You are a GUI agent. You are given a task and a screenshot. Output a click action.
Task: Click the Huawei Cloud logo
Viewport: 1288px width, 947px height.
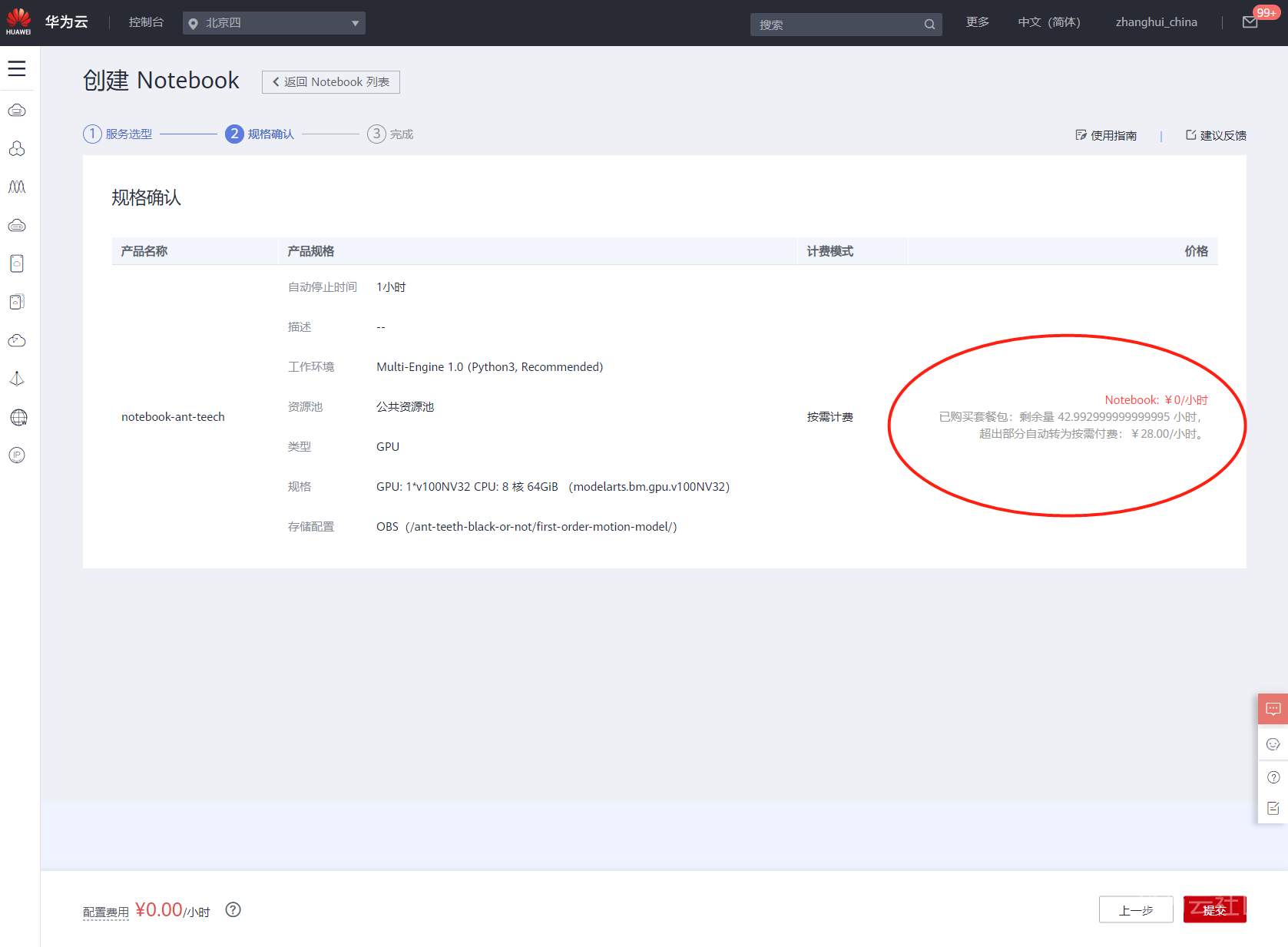pos(18,22)
